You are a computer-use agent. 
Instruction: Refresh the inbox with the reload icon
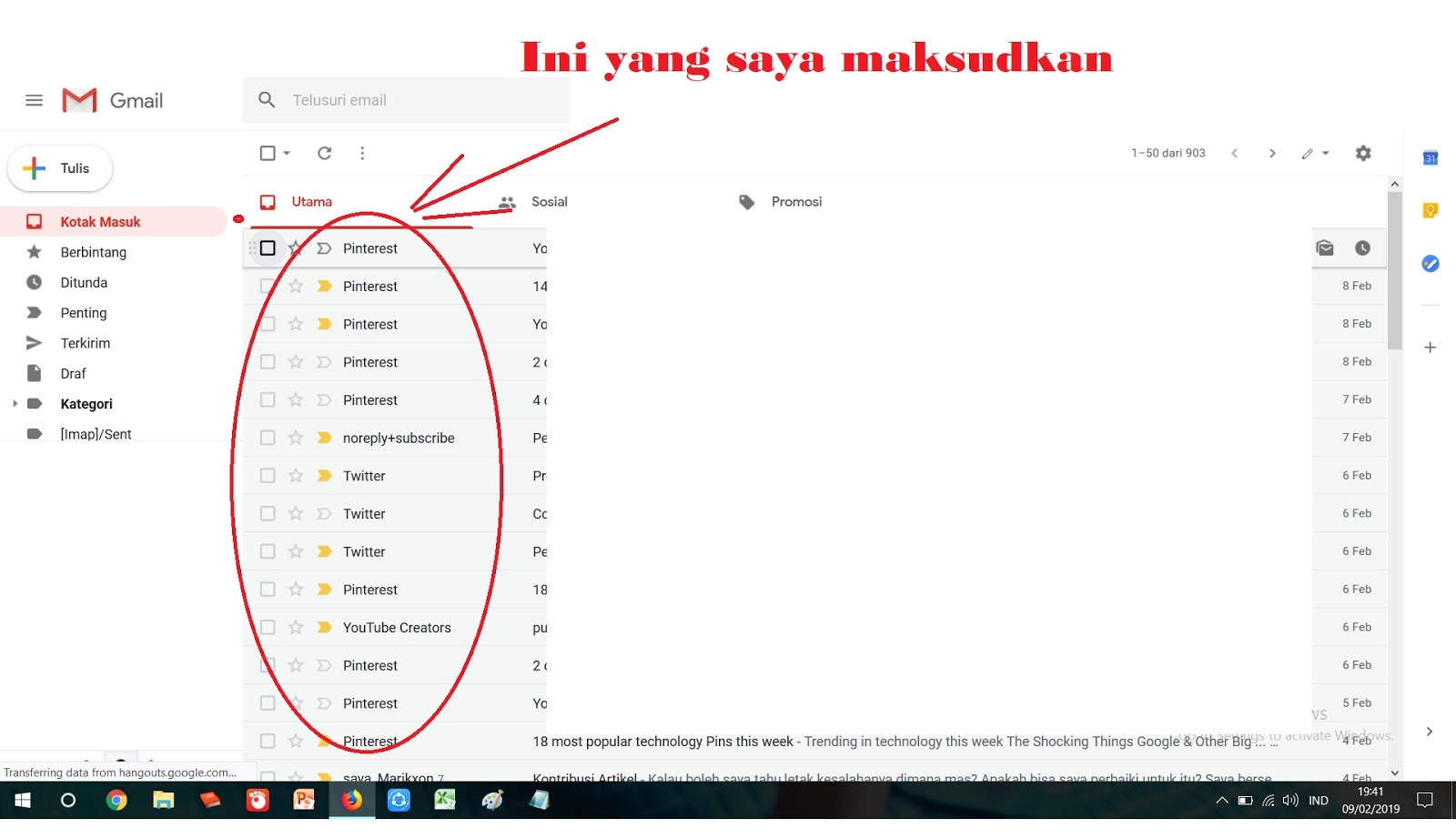click(x=325, y=153)
